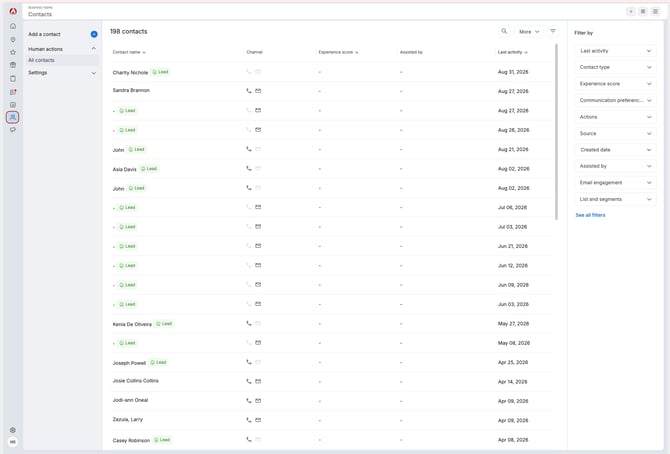Open the chat bubble icon in left rail
Screen dimensions: 670x454
pyautogui.click(x=13, y=130)
